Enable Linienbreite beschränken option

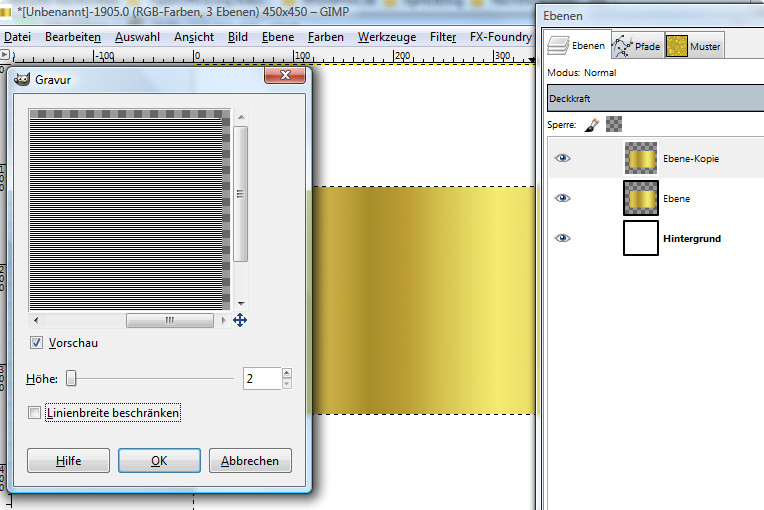(x=36, y=413)
